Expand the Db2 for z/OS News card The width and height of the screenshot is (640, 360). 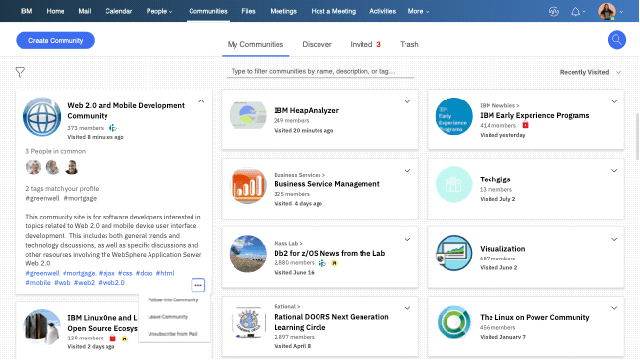coord(407,240)
